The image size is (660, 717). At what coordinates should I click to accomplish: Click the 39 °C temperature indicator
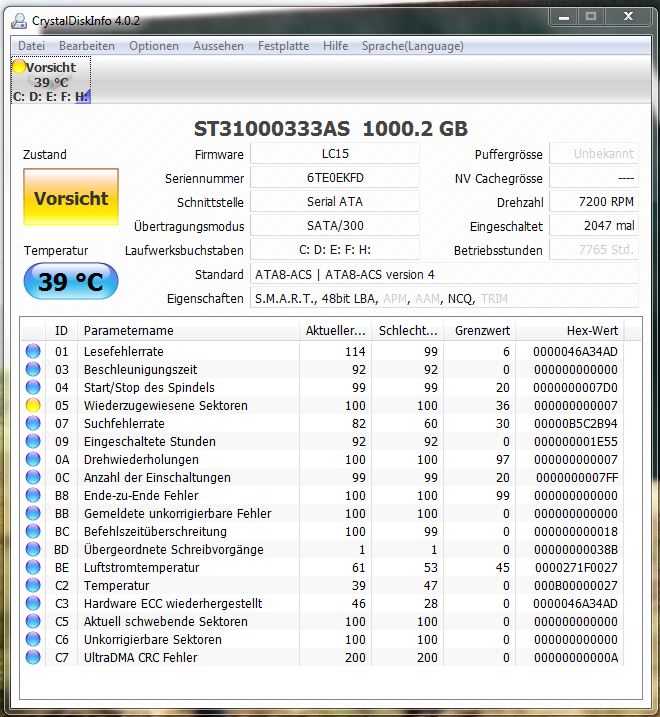click(71, 281)
